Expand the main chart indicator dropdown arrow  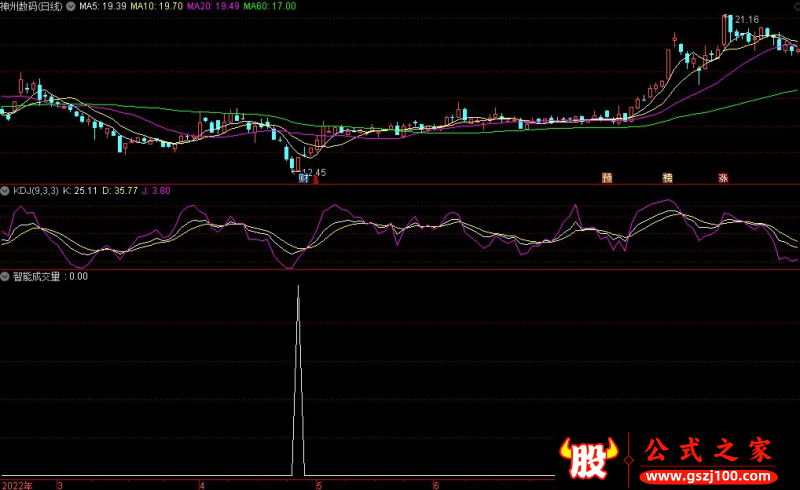coord(70,6)
